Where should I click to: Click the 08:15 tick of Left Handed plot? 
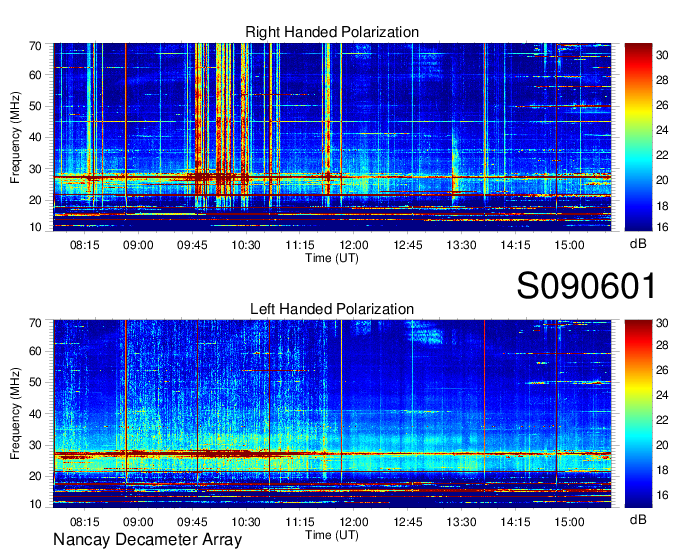[85, 522]
